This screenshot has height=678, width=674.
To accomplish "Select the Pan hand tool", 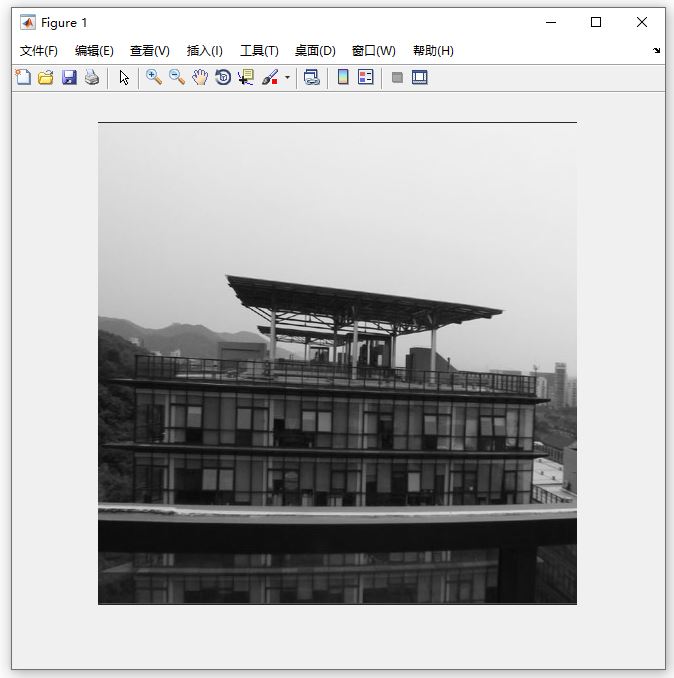I will [200, 77].
